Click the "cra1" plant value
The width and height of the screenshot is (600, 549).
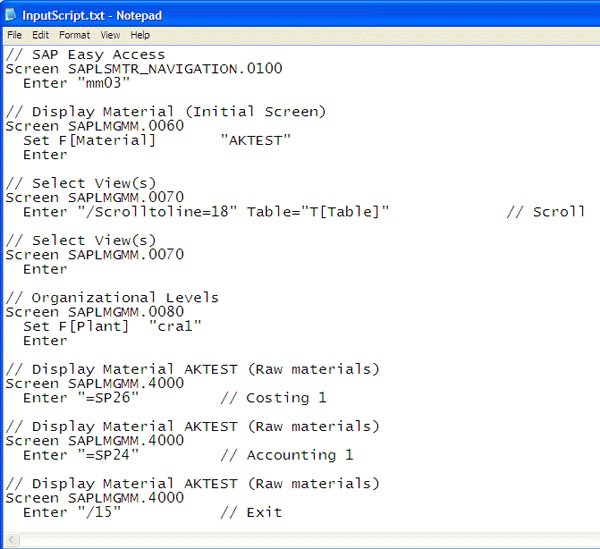[175, 326]
